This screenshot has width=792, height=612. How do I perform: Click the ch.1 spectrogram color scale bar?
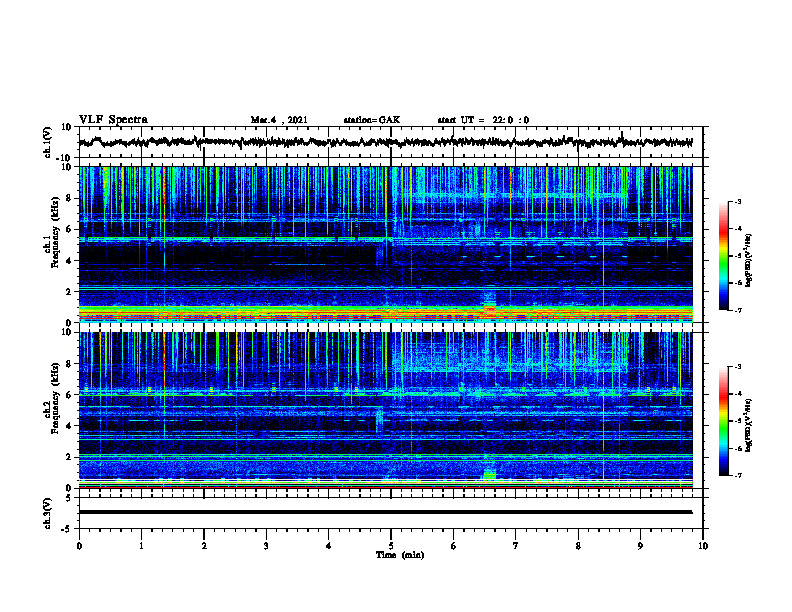[x=724, y=256]
